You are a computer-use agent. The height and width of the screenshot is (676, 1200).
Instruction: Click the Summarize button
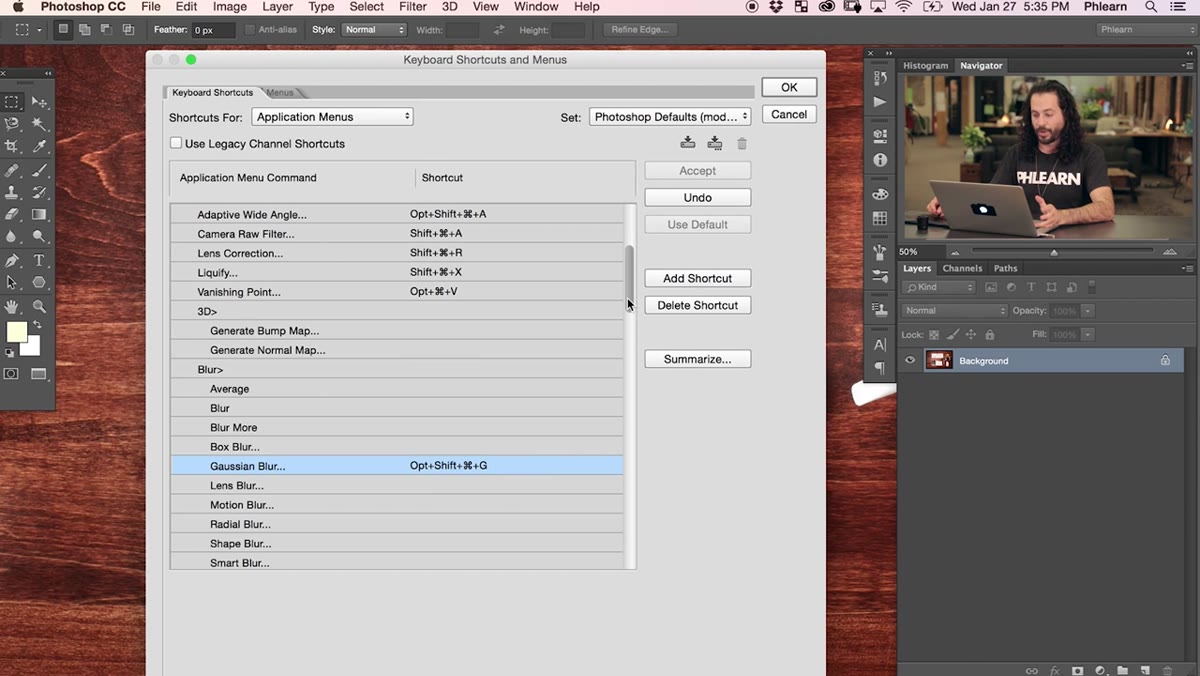(x=698, y=359)
